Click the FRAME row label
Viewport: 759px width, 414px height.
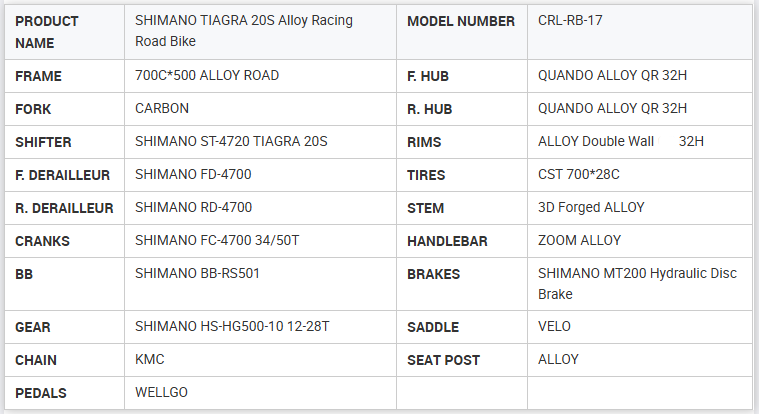39,76
